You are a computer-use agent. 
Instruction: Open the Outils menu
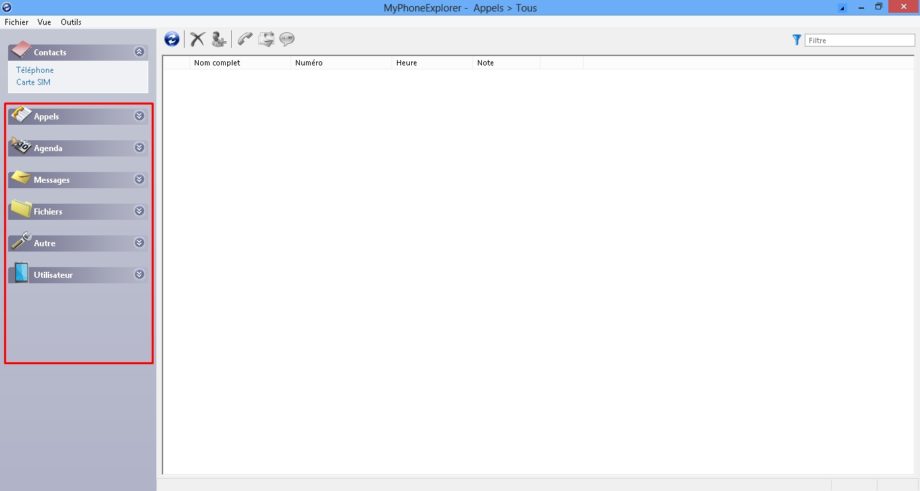click(x=71, y=22)
